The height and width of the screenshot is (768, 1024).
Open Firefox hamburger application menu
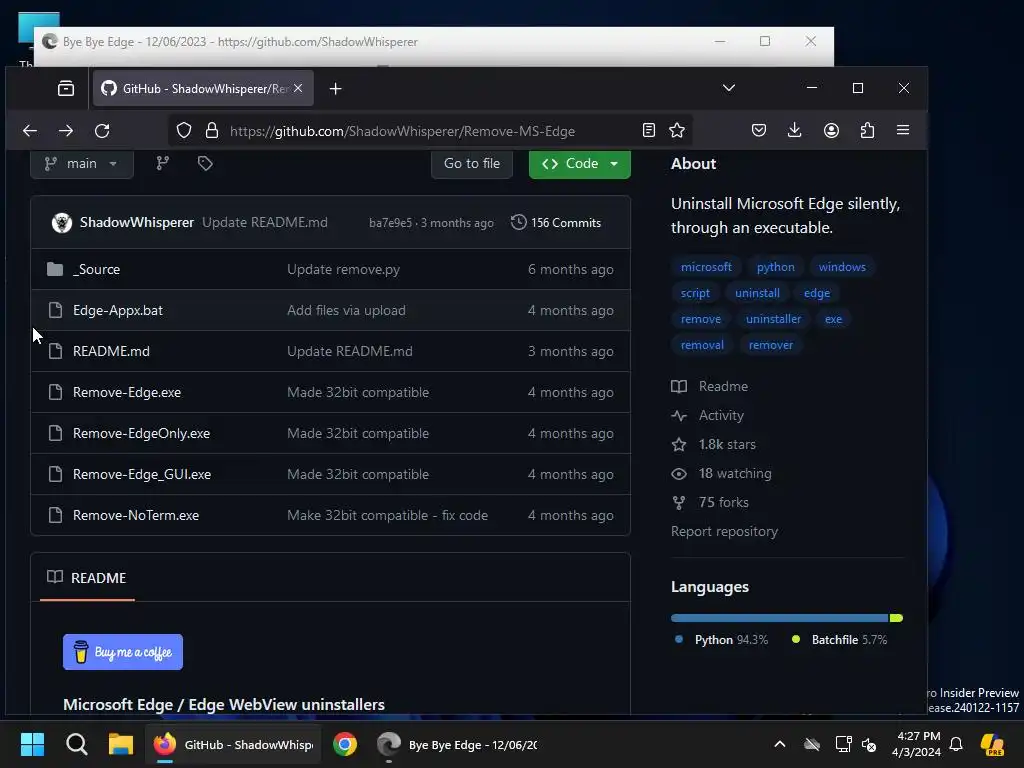tap(903, 130)
